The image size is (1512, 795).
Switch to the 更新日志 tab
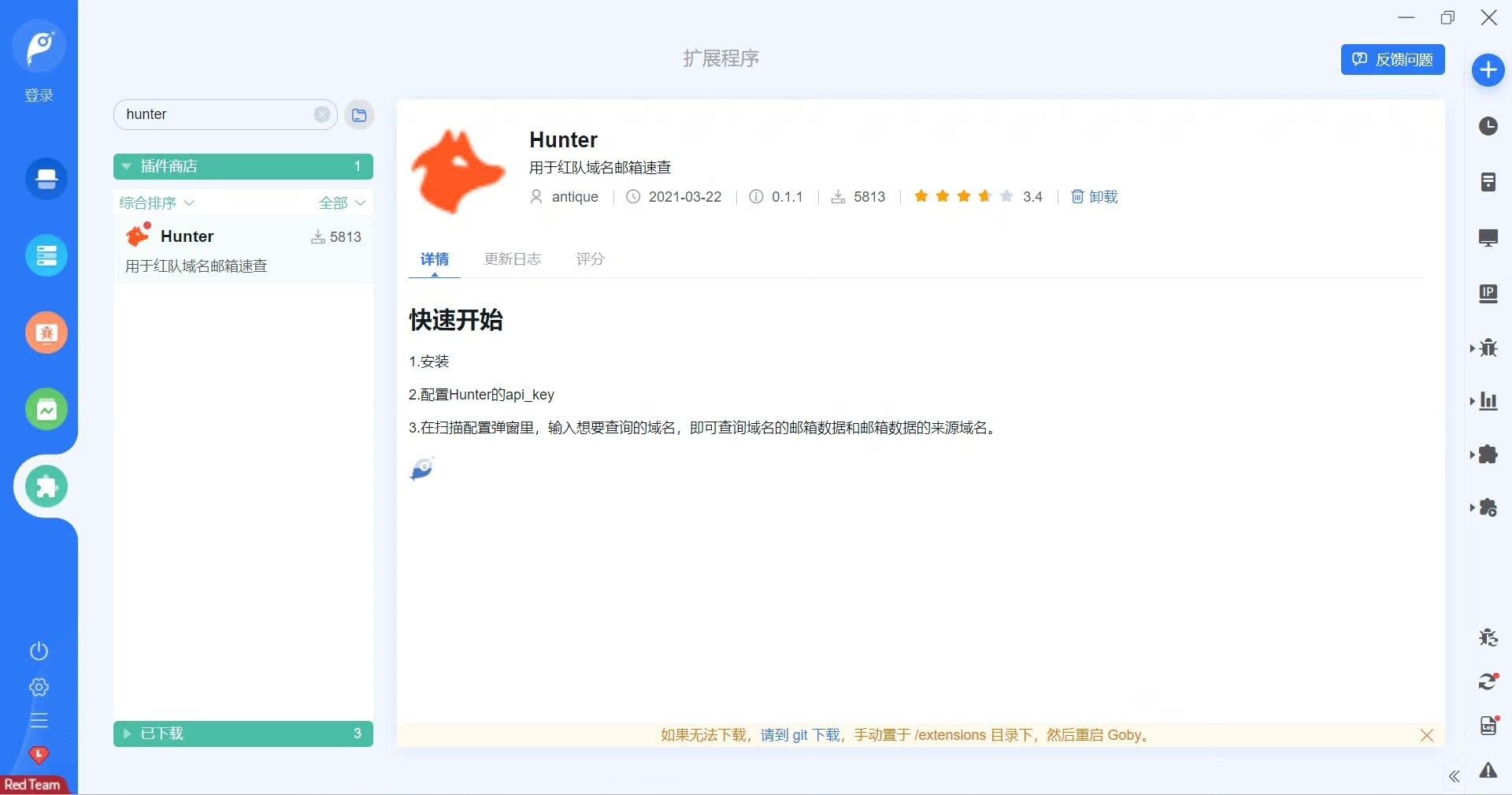(512, 259)
